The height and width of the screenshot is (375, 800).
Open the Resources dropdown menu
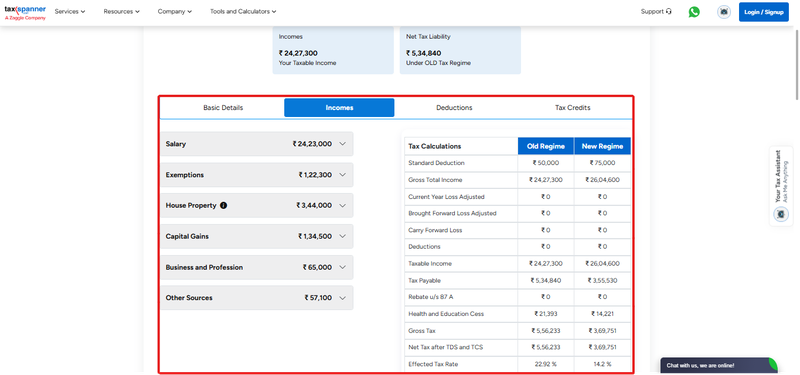click(x=121, y=11)
